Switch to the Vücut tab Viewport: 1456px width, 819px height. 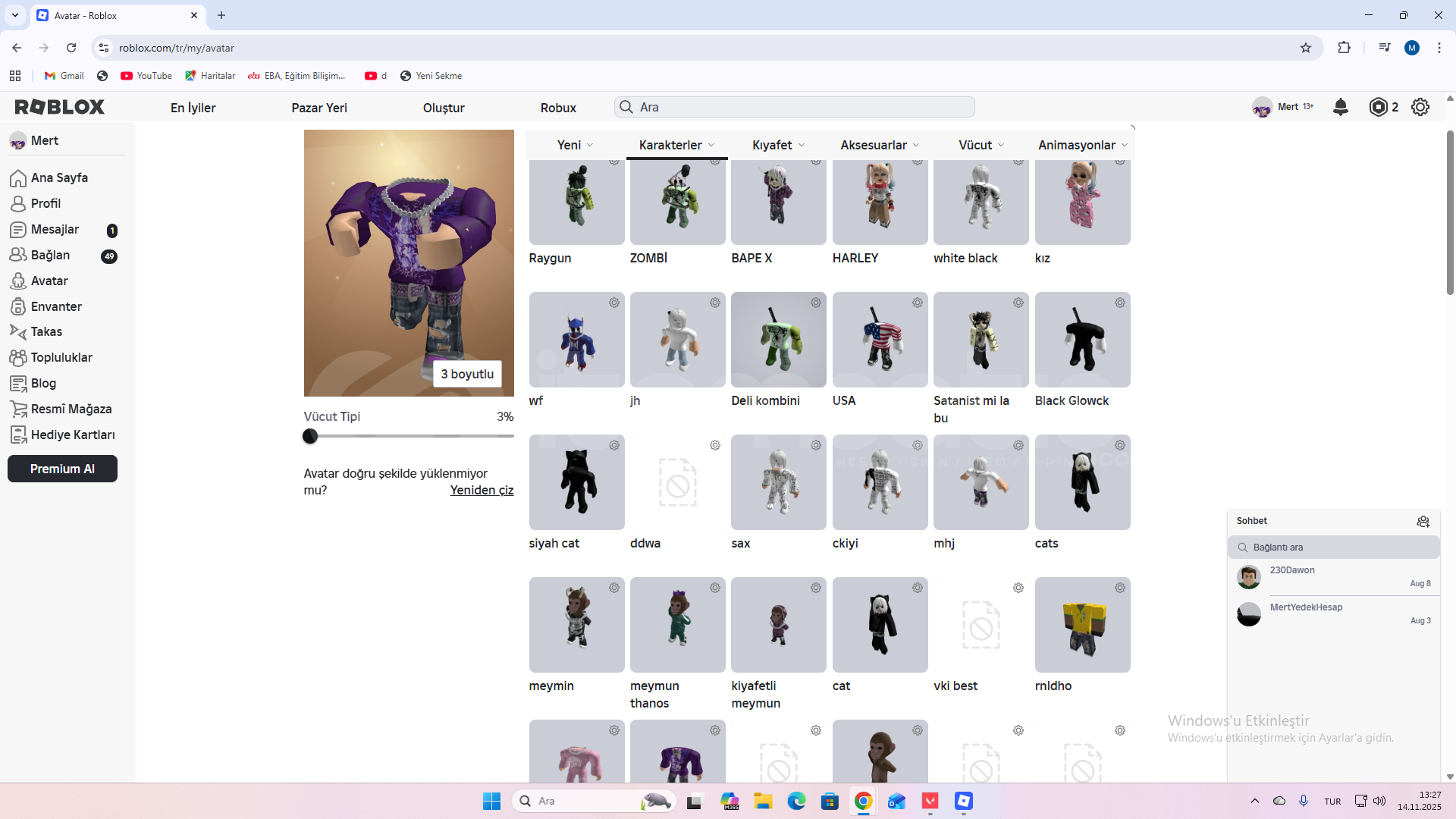pyautogui.click(x=981, y=145)
